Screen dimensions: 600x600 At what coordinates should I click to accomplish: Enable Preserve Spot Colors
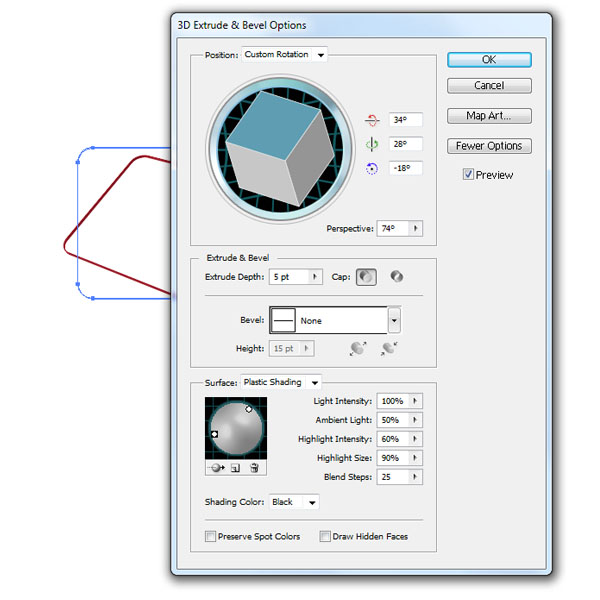click(210, 536)
